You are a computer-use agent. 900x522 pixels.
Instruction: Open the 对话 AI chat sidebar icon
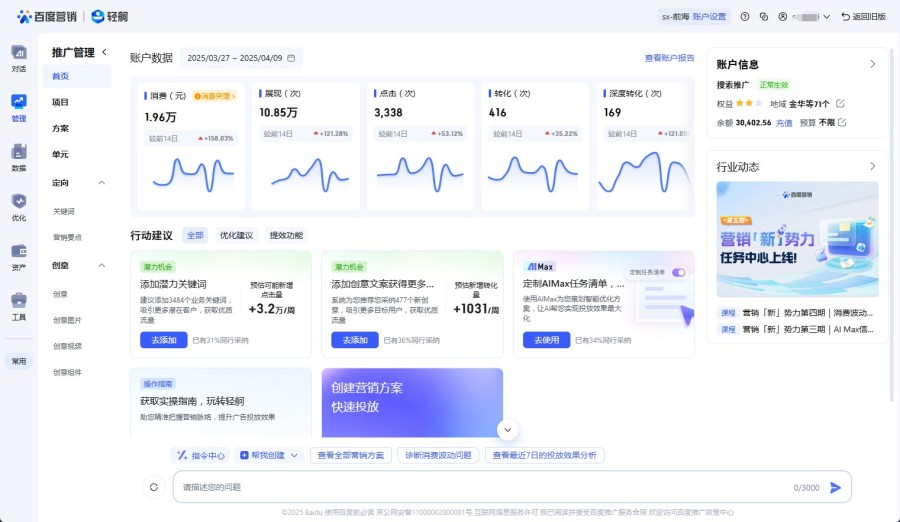coord(18,56)
